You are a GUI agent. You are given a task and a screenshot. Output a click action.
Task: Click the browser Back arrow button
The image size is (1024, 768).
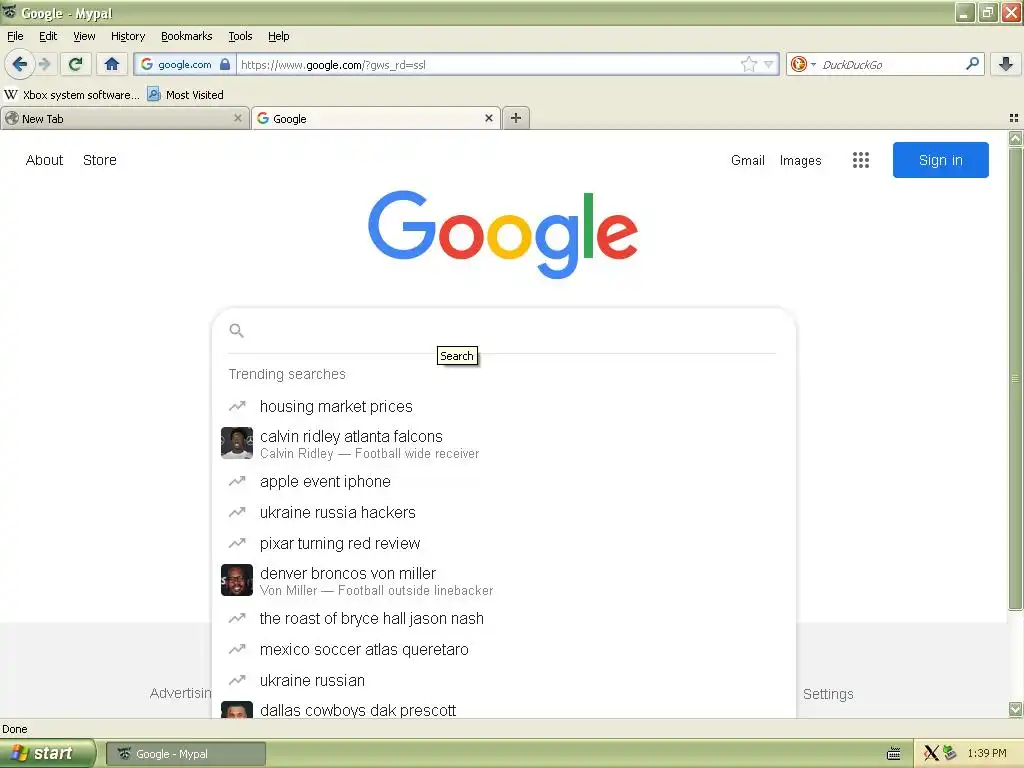coord(19,64)
